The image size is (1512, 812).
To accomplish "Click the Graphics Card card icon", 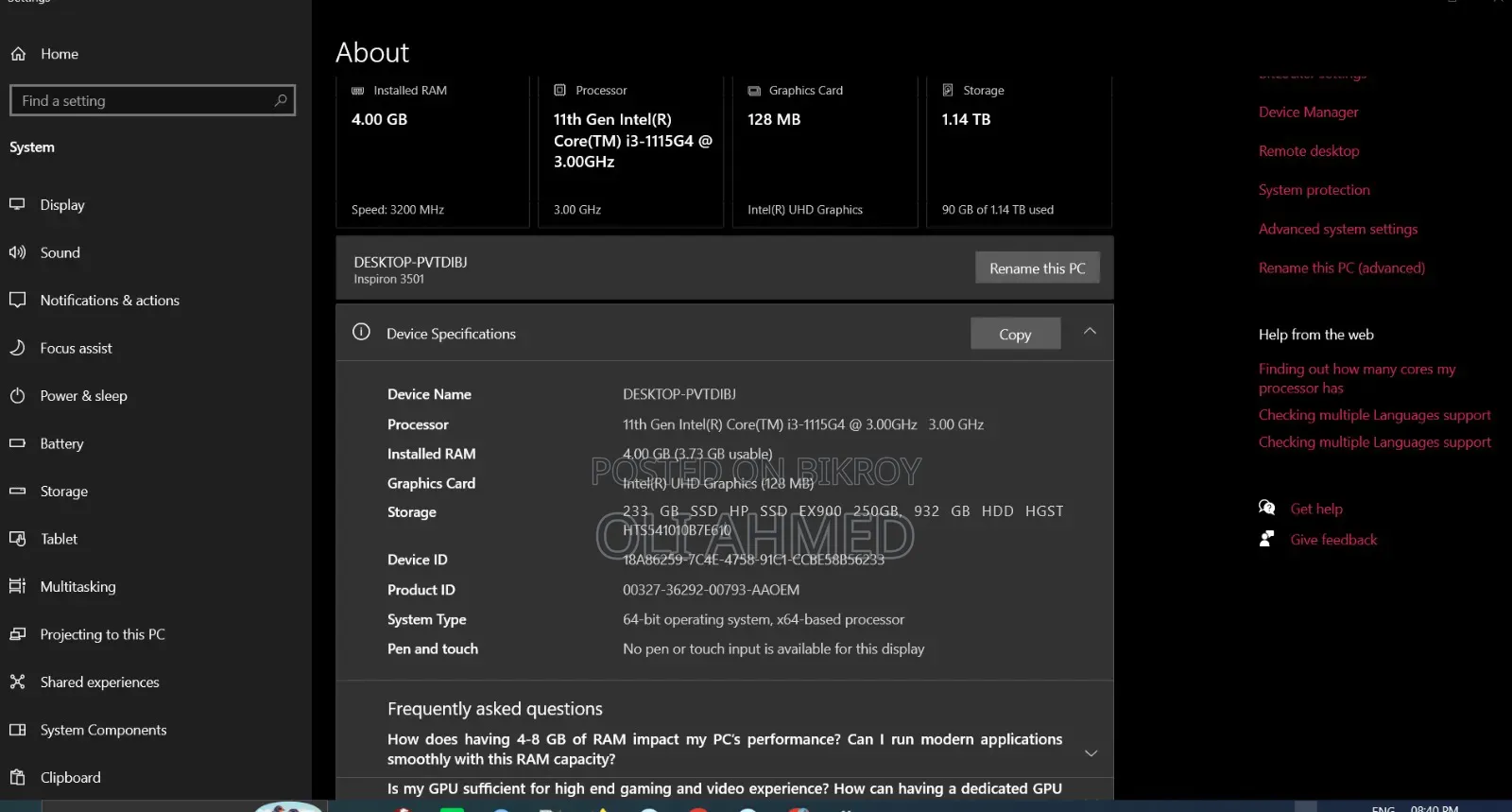I will coord(754,91).
